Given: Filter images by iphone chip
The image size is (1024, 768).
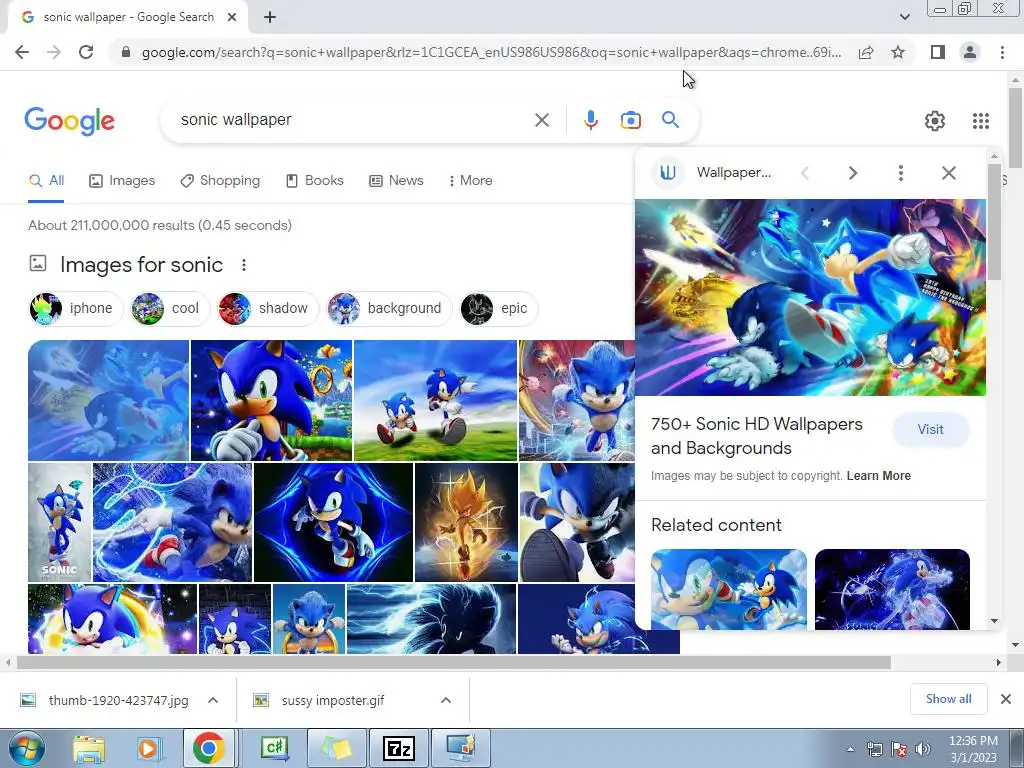Looking at the screenshot, I should pyautogui.click(x=76, y=308).
